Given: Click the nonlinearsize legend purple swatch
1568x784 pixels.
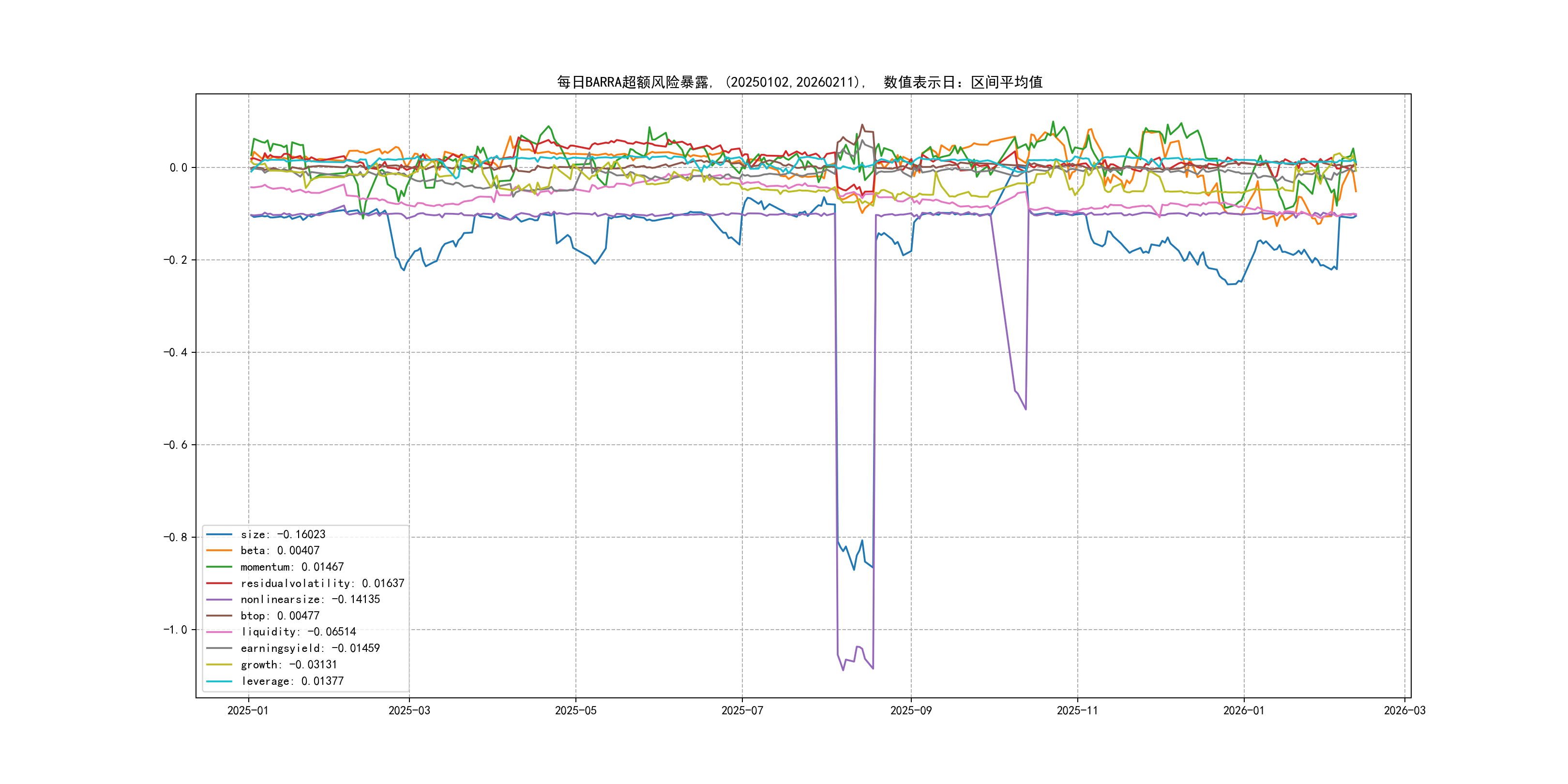Looking at the screenshot, I should coord(219,600).
